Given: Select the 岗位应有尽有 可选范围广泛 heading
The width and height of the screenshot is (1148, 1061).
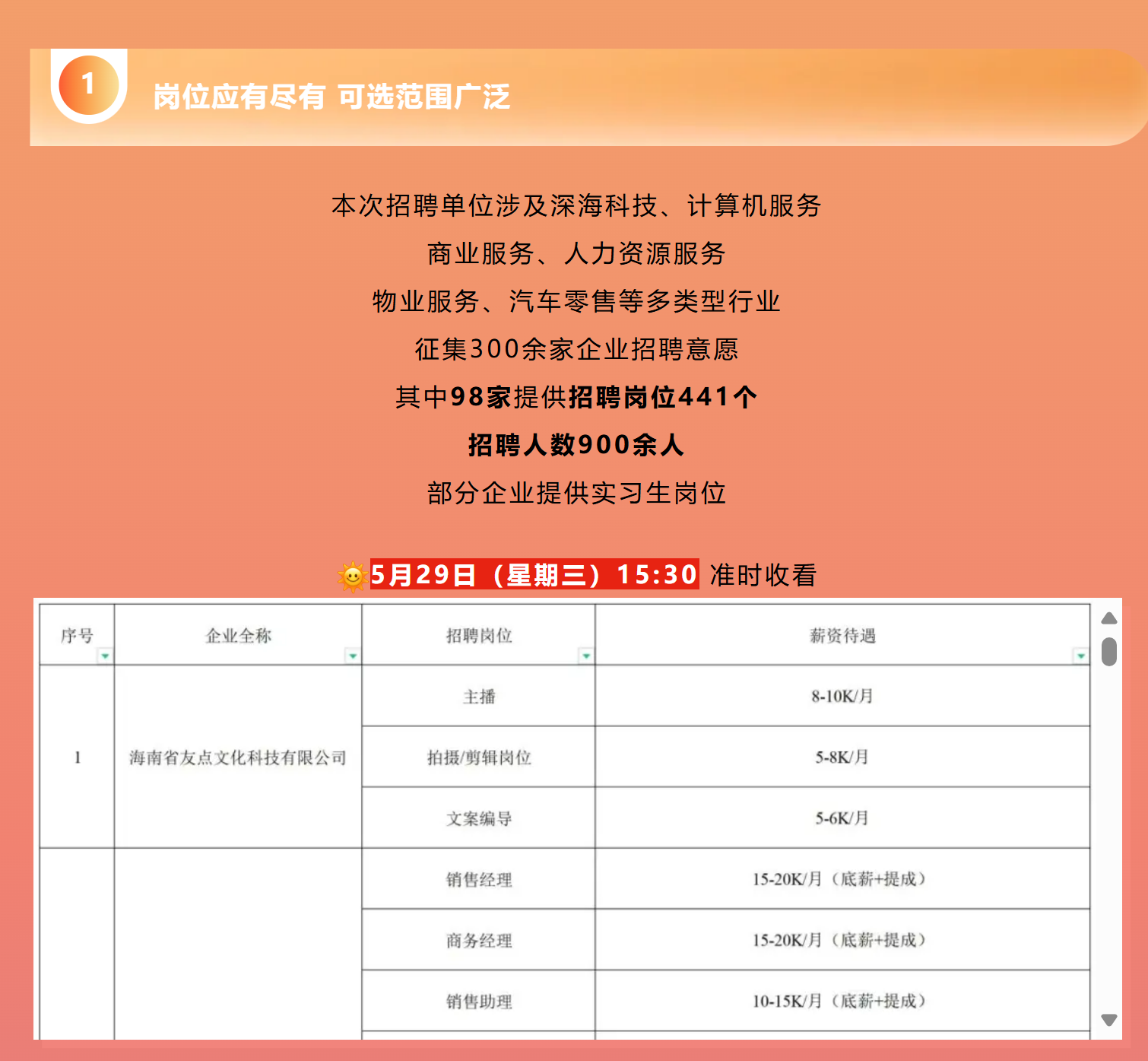Looking at the screenshot, I should (x=331, y=97).
